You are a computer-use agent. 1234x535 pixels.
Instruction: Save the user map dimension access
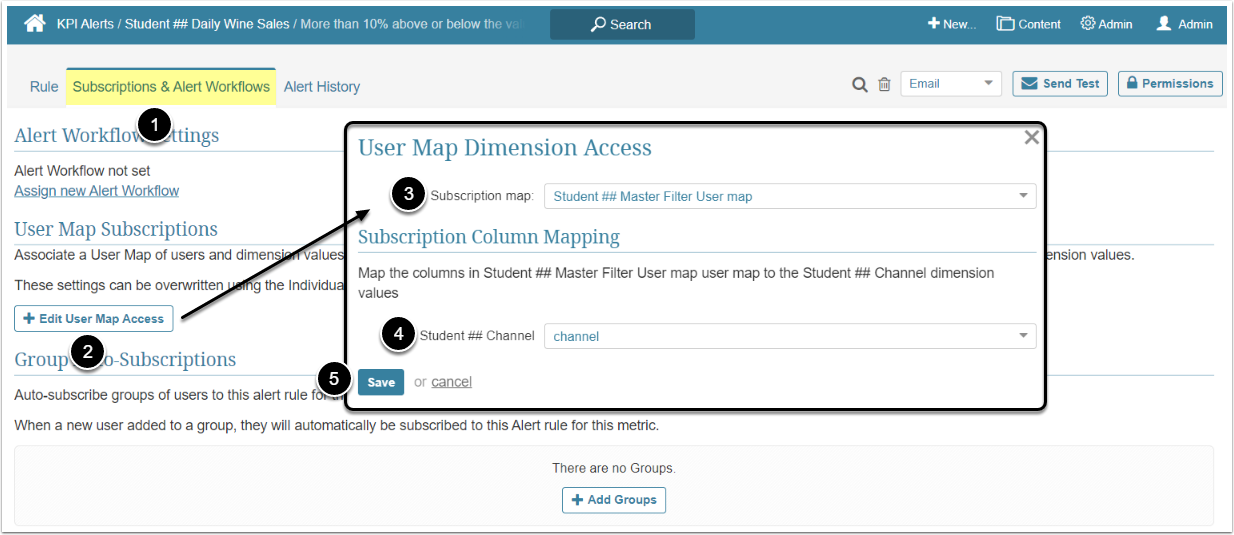(381, 382)
